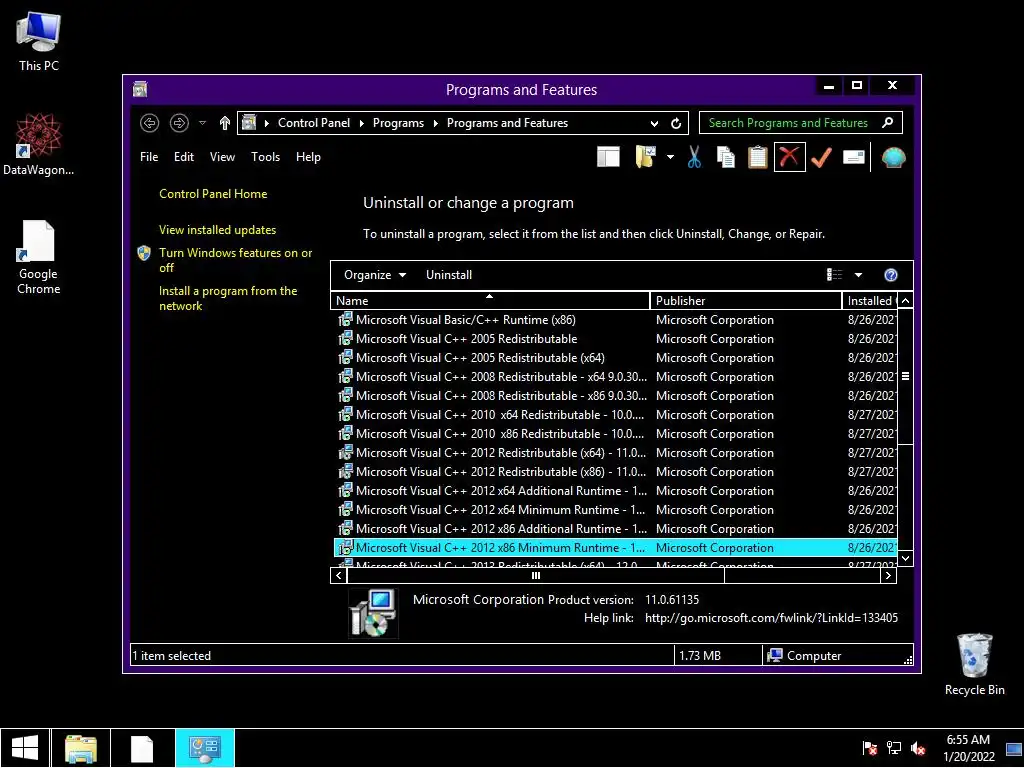Screen dimensions: 1024x768
Task: Open Control Panel Home link
Action: pos(213,194)
